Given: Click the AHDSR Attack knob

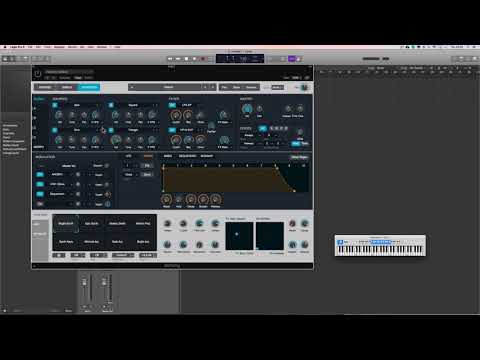Looking at the screenshot, I should point(166,199).
